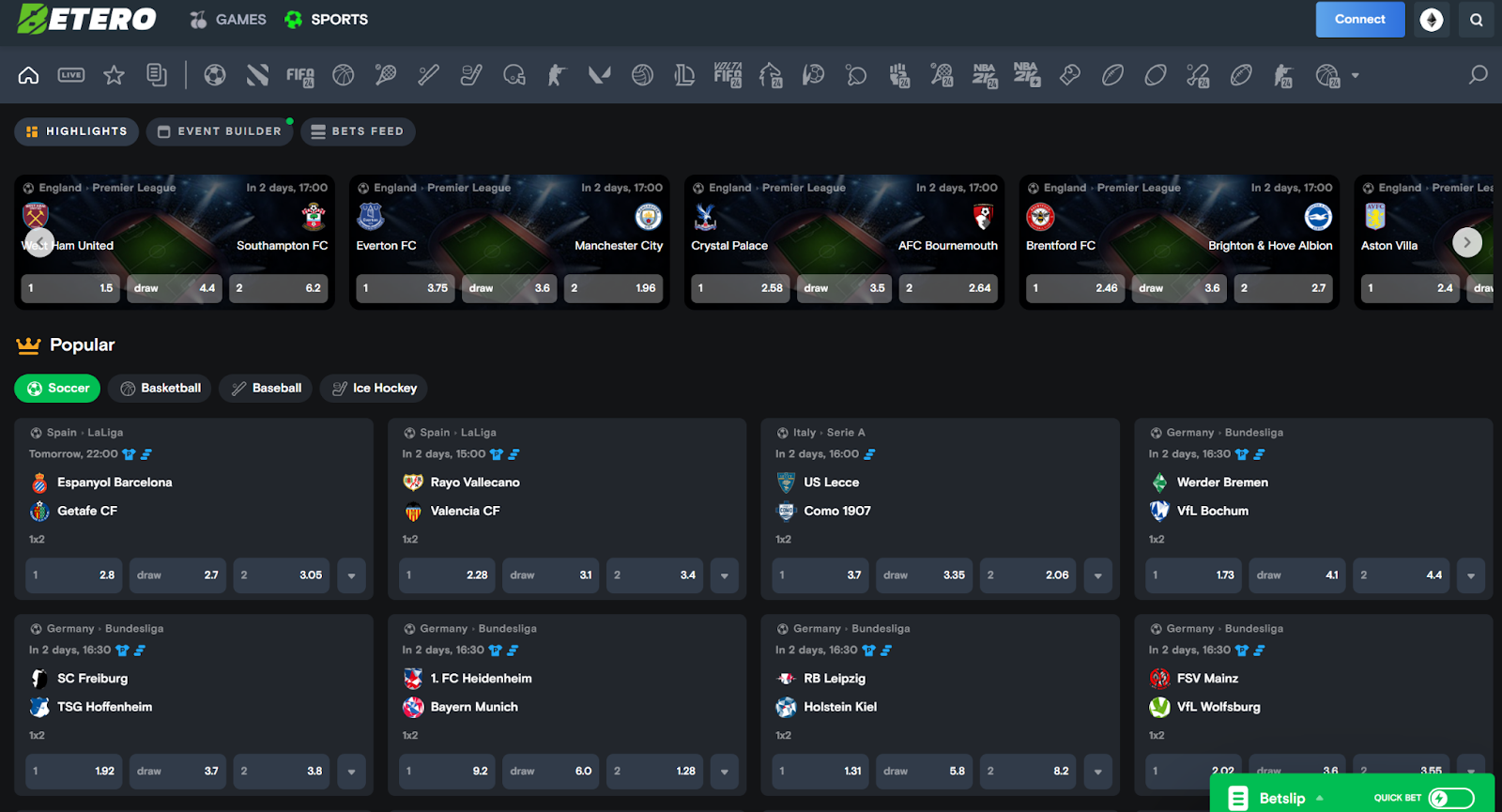Viewport: 1502px width, 812px height.
Task: Expand markets for SC Freiburg vs Hoffenheim
Action: 352,772
